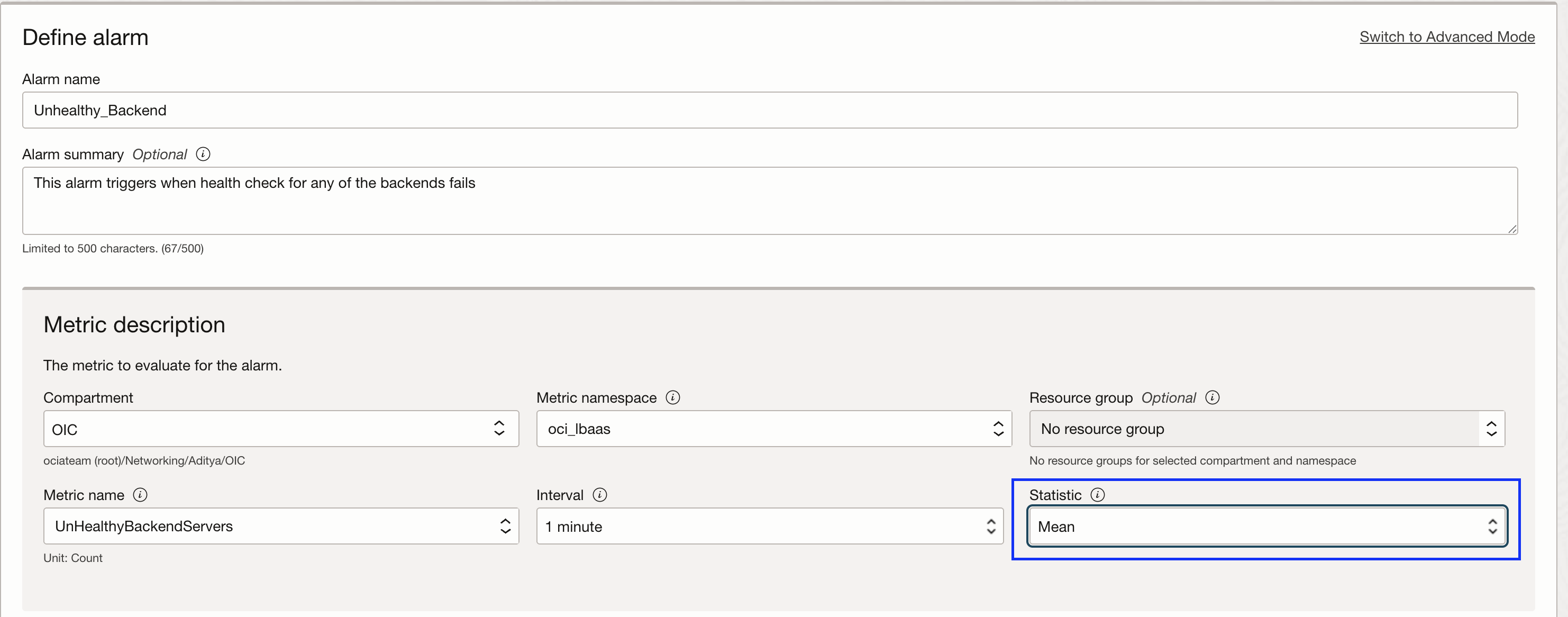1568x617 pixels.
Task: Click info icon next to Interval label
Action: click(599, 495)
